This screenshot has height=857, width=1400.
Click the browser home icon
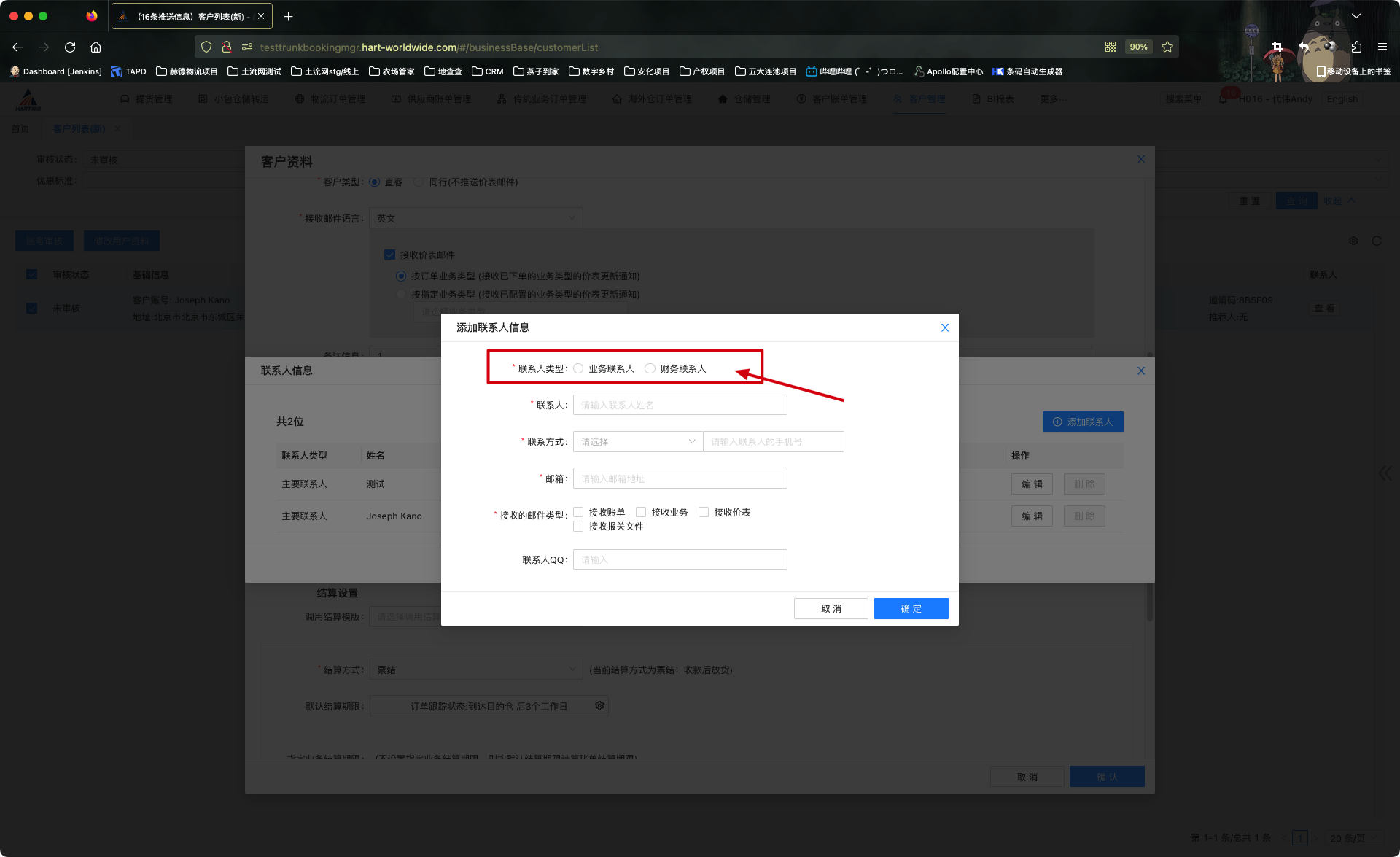pyautogui.click(x=96, y=47)
